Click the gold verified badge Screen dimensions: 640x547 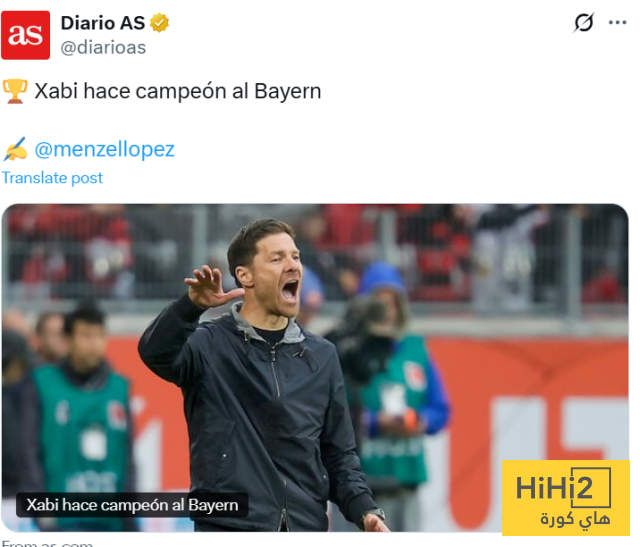pos(160,23)
